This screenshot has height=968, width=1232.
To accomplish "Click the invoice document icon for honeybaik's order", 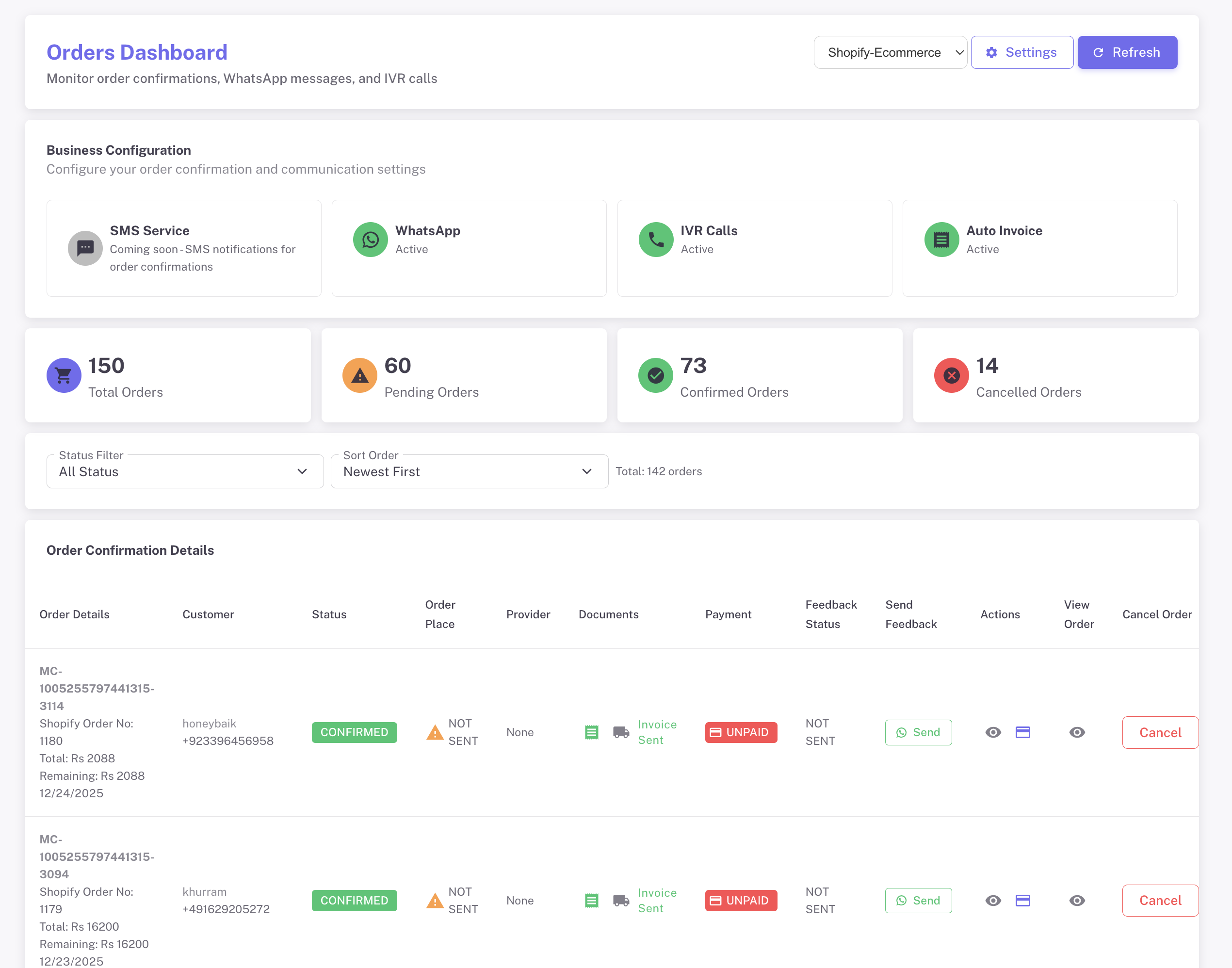I will click(591, 732).
